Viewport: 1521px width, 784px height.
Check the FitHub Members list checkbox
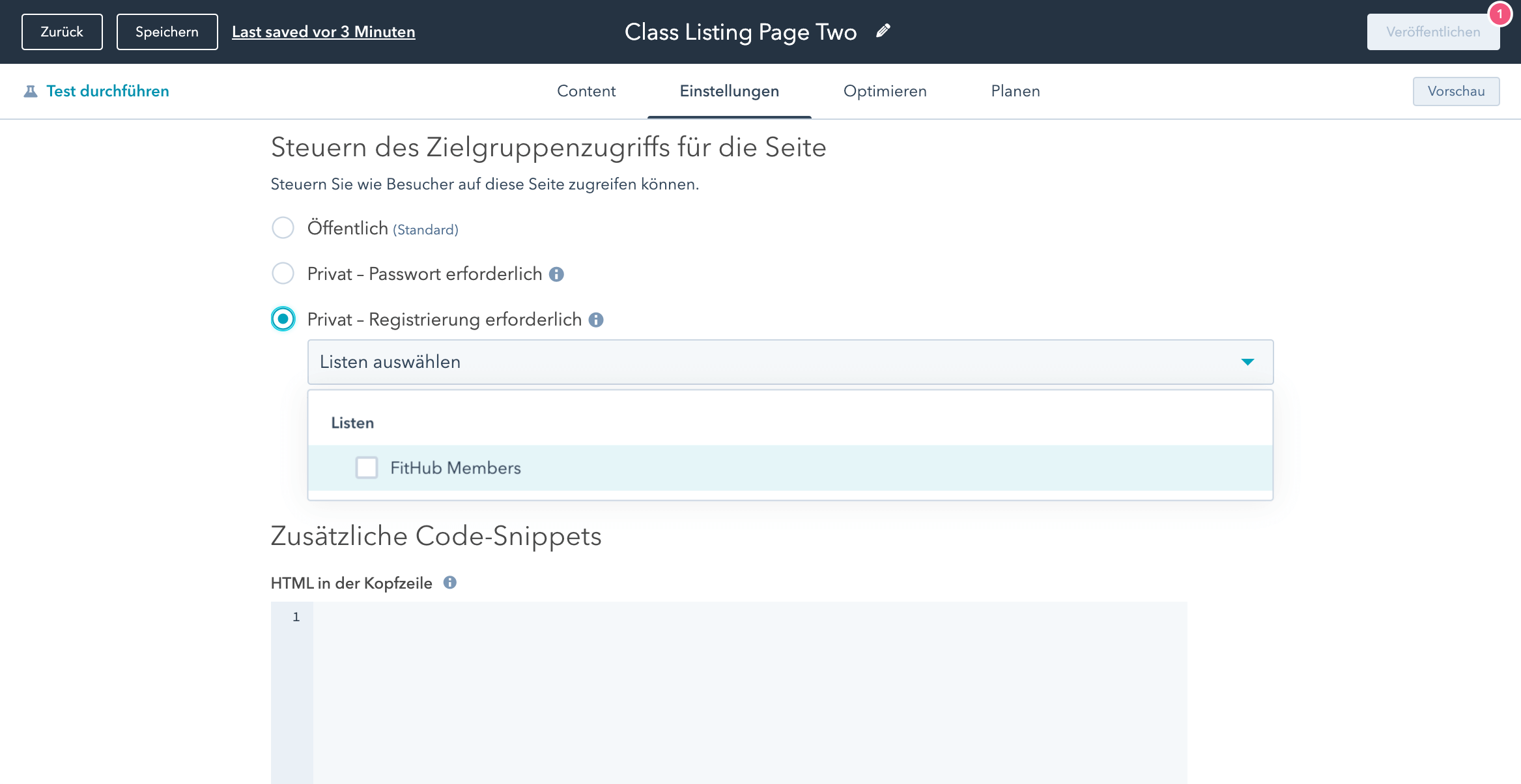[x=367, y=468]
